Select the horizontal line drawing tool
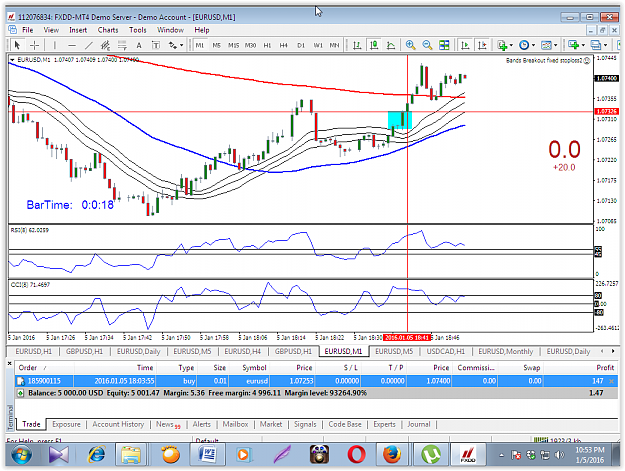Image resolution: width=625 pixels, height=471 pixels. tap(72, 45)
